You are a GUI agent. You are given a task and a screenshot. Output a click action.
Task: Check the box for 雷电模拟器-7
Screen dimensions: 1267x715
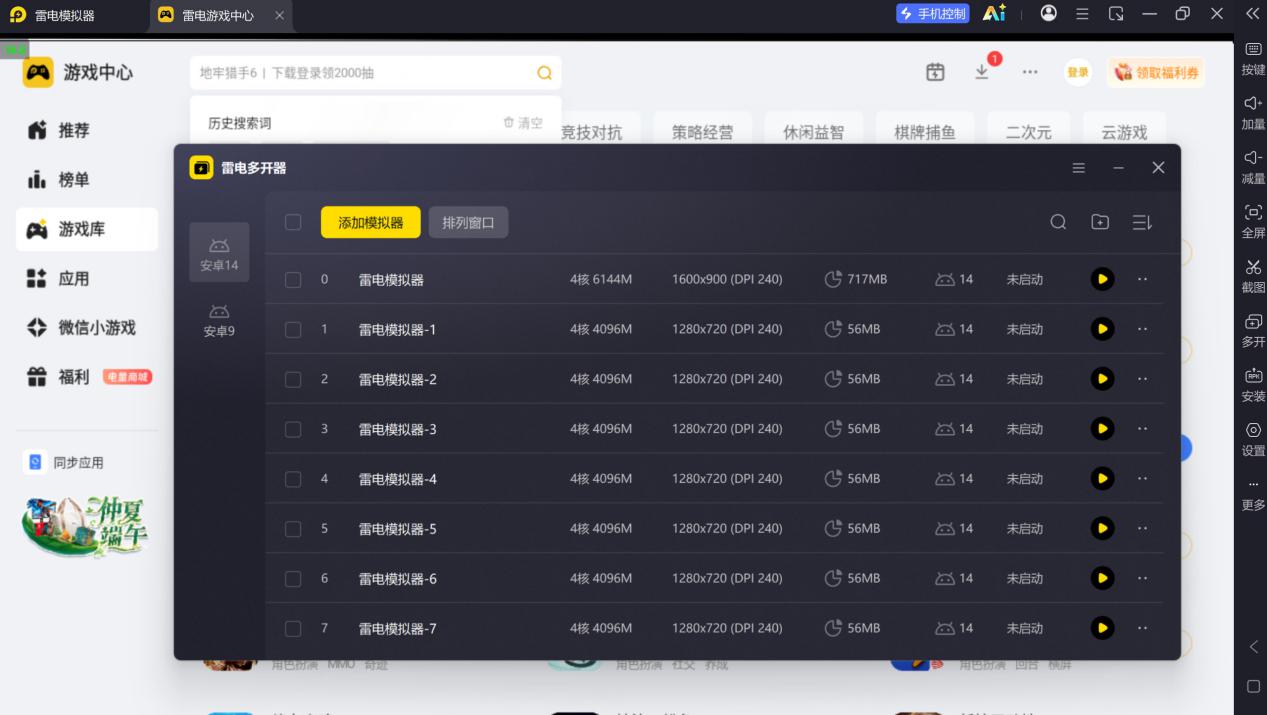tap(293, 629)
